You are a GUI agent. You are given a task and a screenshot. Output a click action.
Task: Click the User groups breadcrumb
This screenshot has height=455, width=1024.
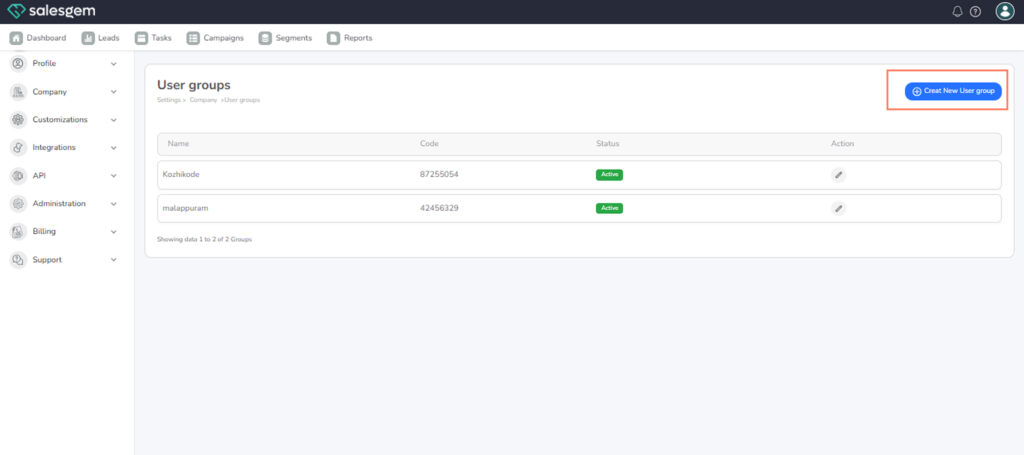tap(242, 100)
